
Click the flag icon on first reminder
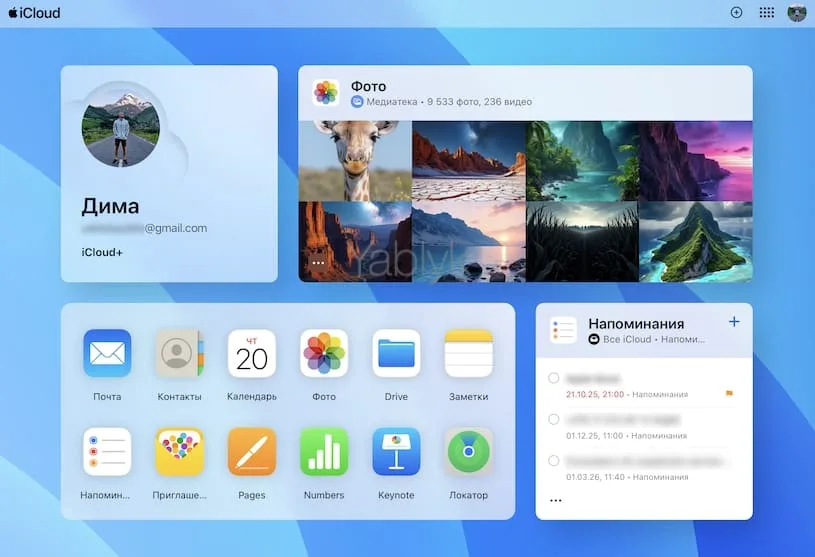[x=729, y=394]
